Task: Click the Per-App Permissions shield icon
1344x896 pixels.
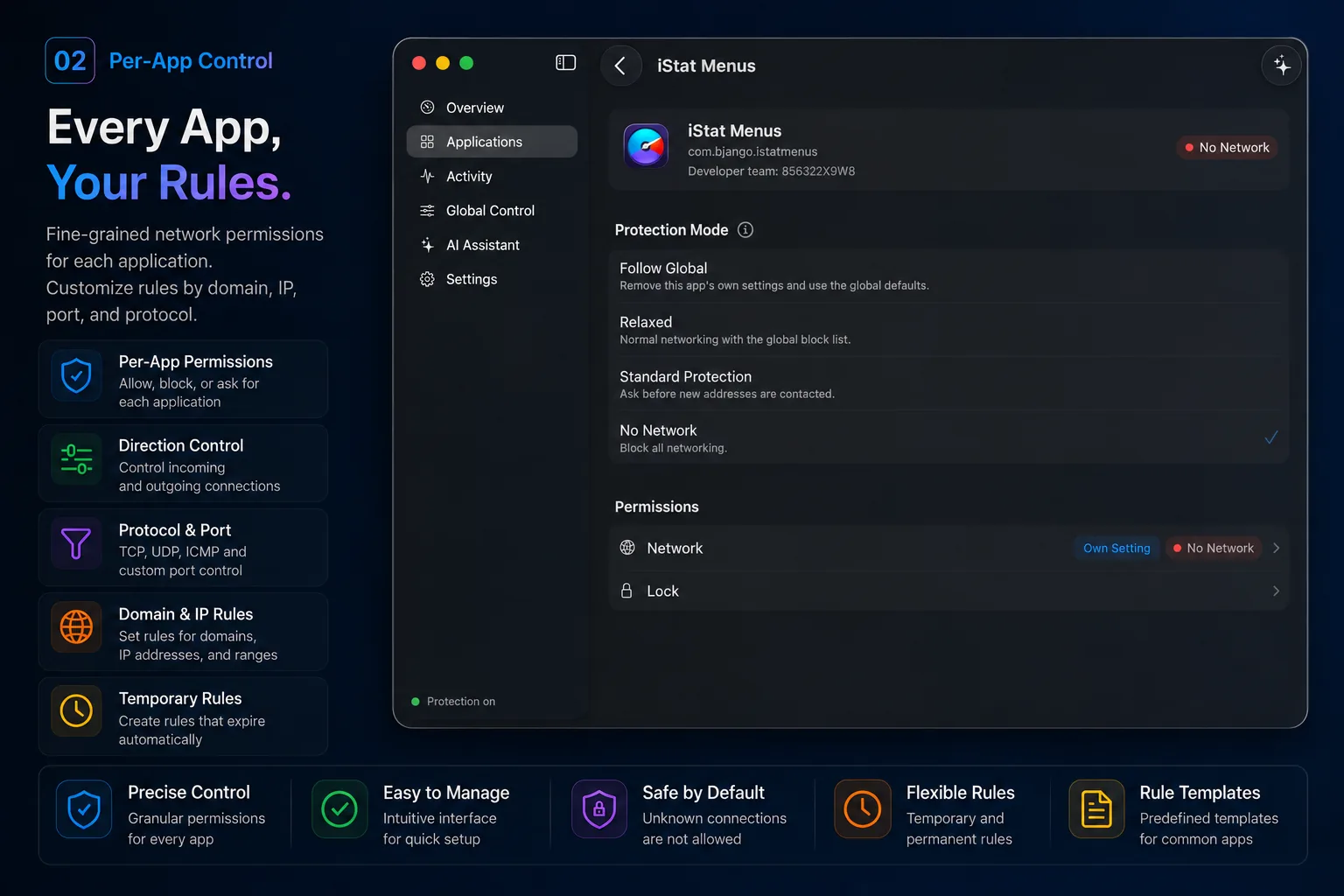Action: click(x=76, y=376)
